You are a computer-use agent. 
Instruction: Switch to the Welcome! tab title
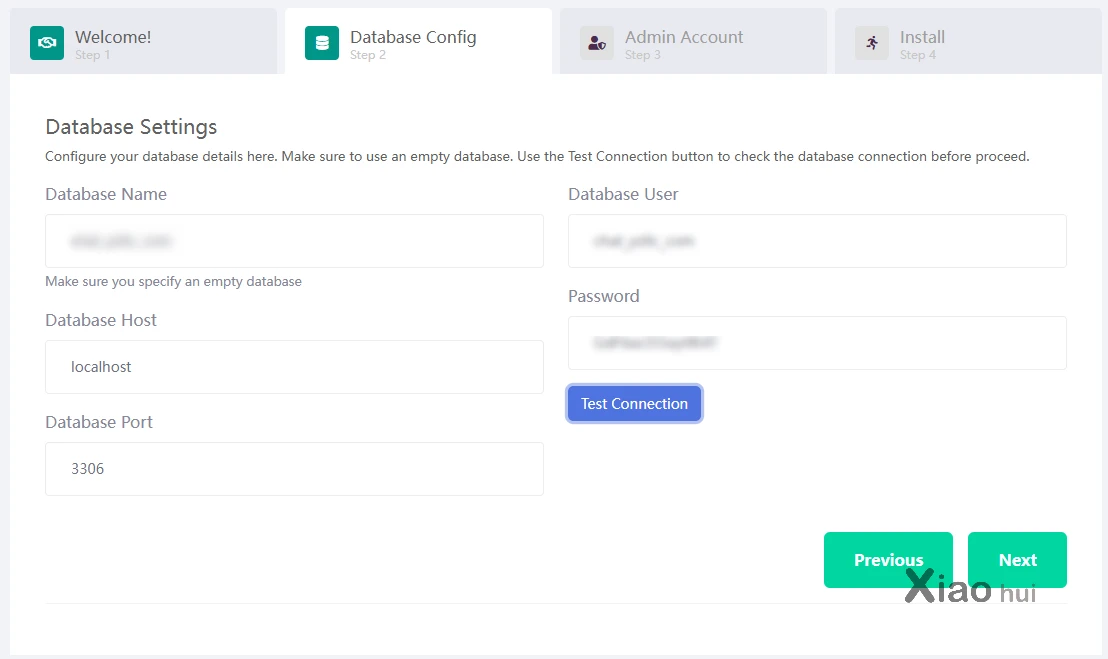click(x=113, y=37)
